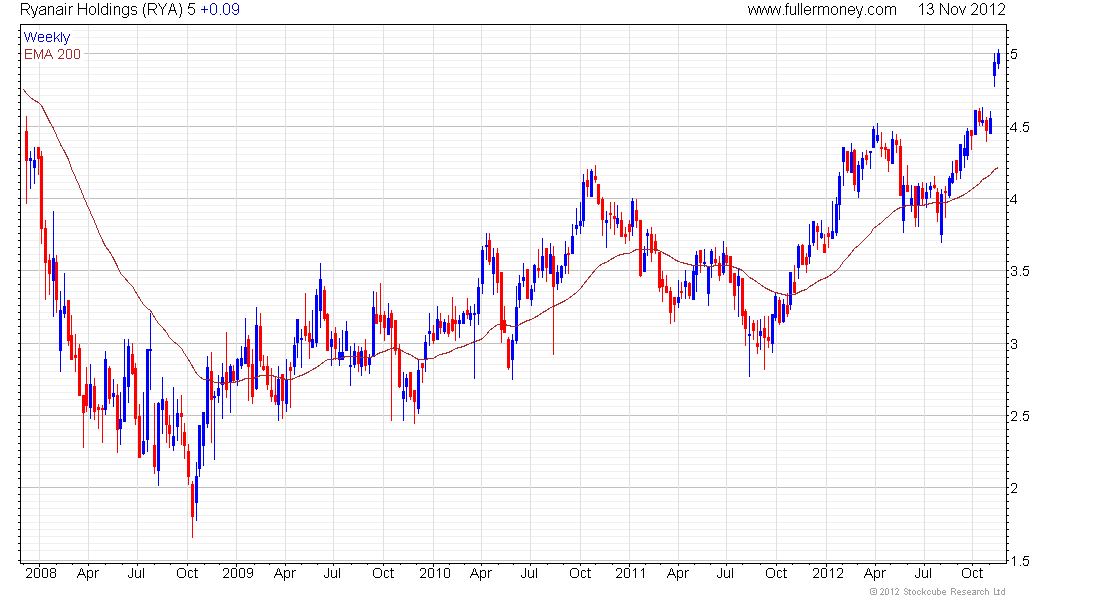Click price axis label '1.5'
This screenshot has width=1100, height=600.
tap(1020, 561)
